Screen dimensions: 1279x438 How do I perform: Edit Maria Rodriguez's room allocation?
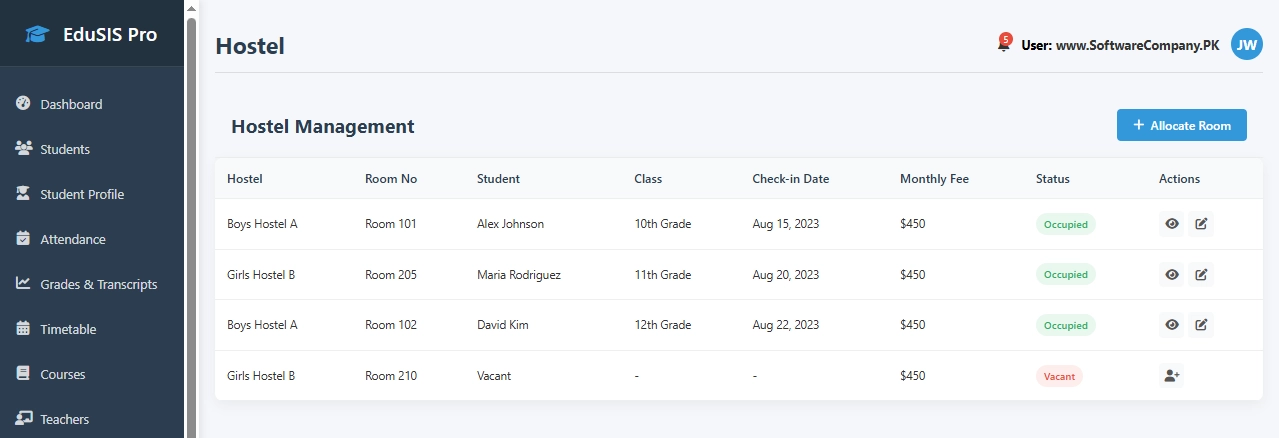coord(1201,274)
